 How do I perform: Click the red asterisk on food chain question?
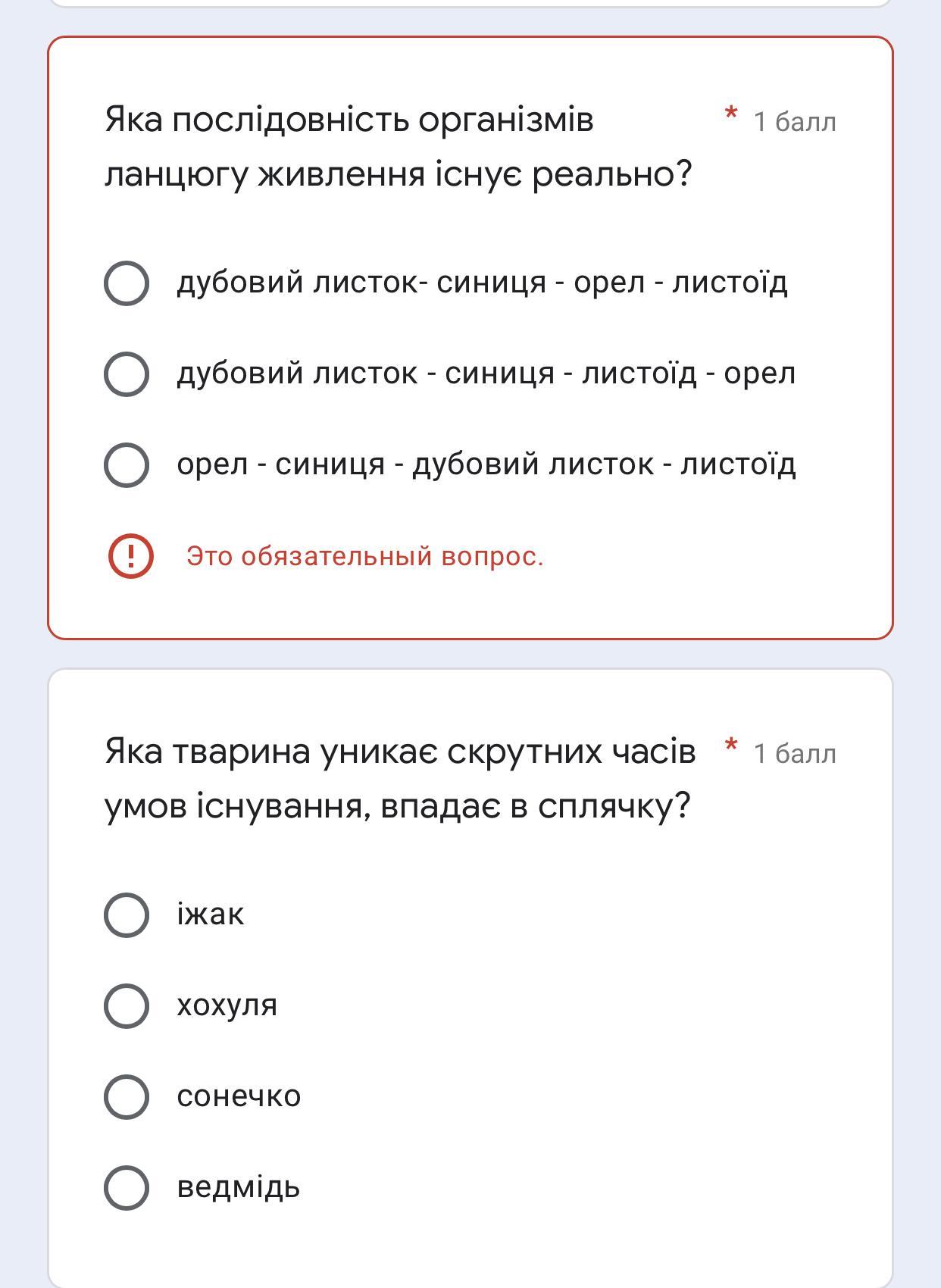coord(731,115)
